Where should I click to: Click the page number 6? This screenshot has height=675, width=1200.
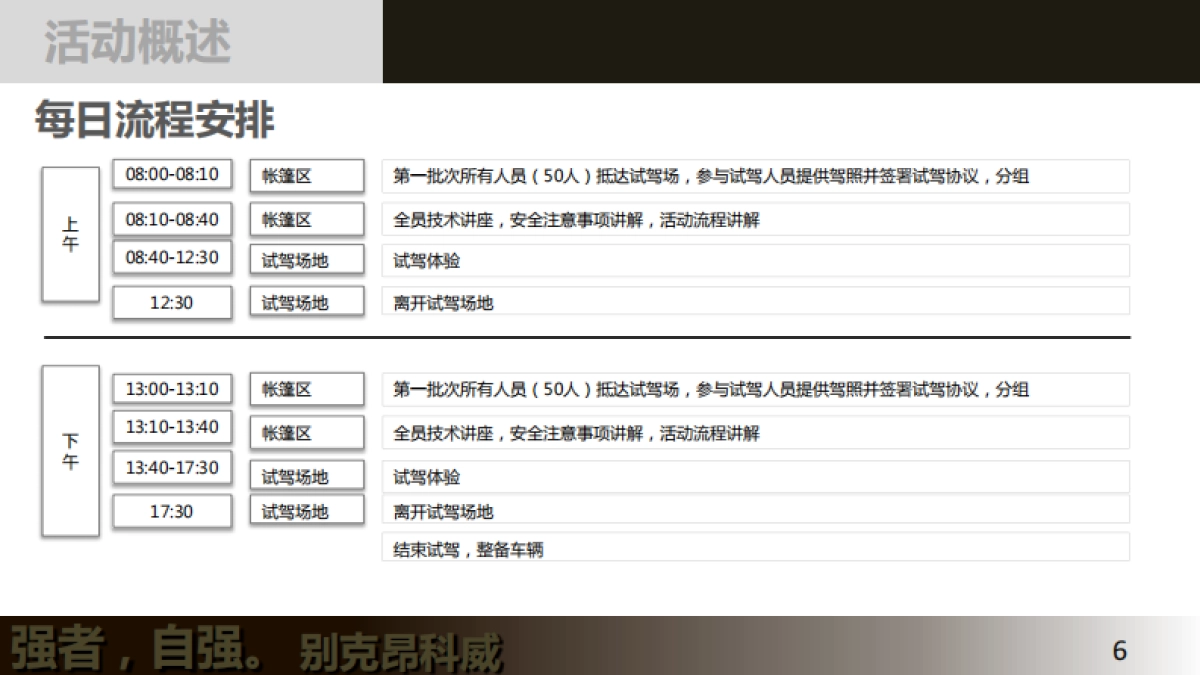click(1118, 650)
